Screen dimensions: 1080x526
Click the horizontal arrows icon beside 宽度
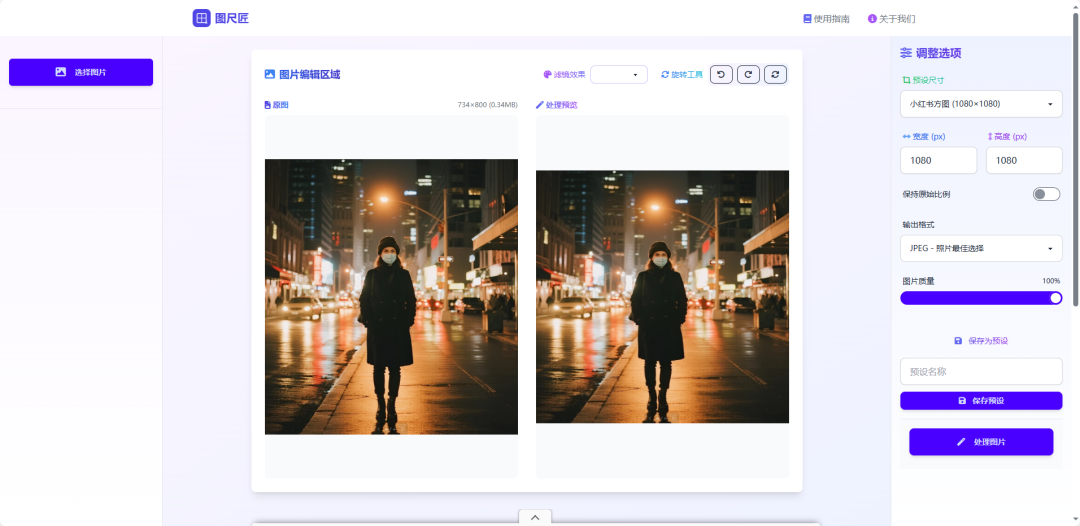click(906, 136)
